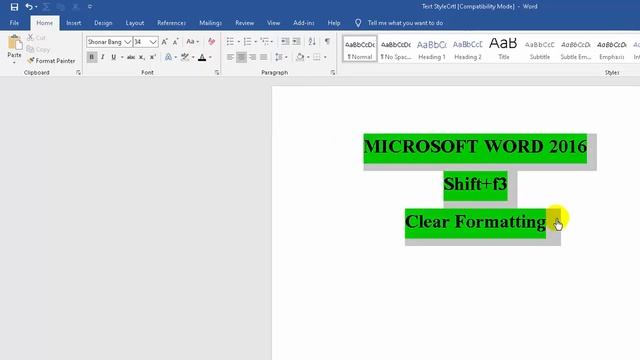
Task: Open the font size dropdown
Action: pyautogui.click(x=153, y=42)
